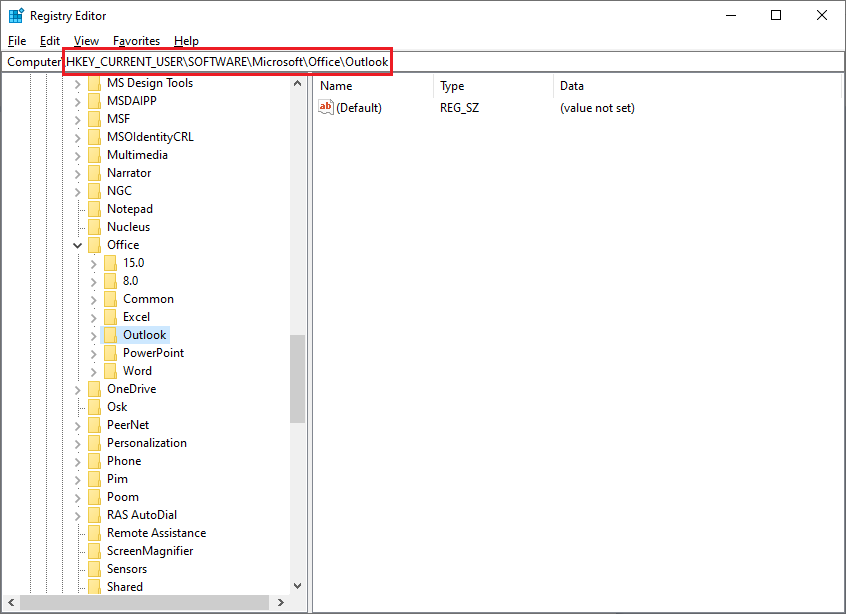Viewport: 846px width, 614px height.
Task: Click the PowerPoint folder icon
Action: pos(110,353)
